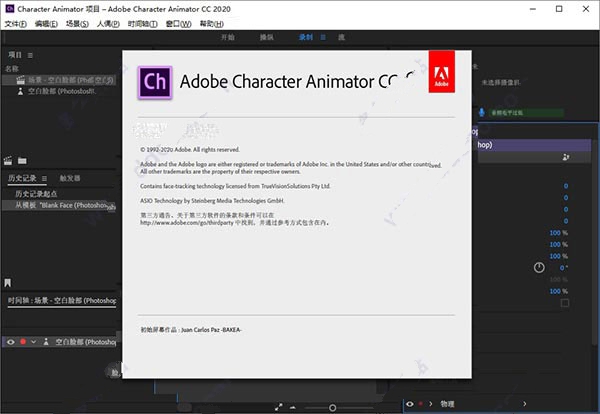Toggle the eye icon of 物理 behavior
600x414 pixels.
410,404
